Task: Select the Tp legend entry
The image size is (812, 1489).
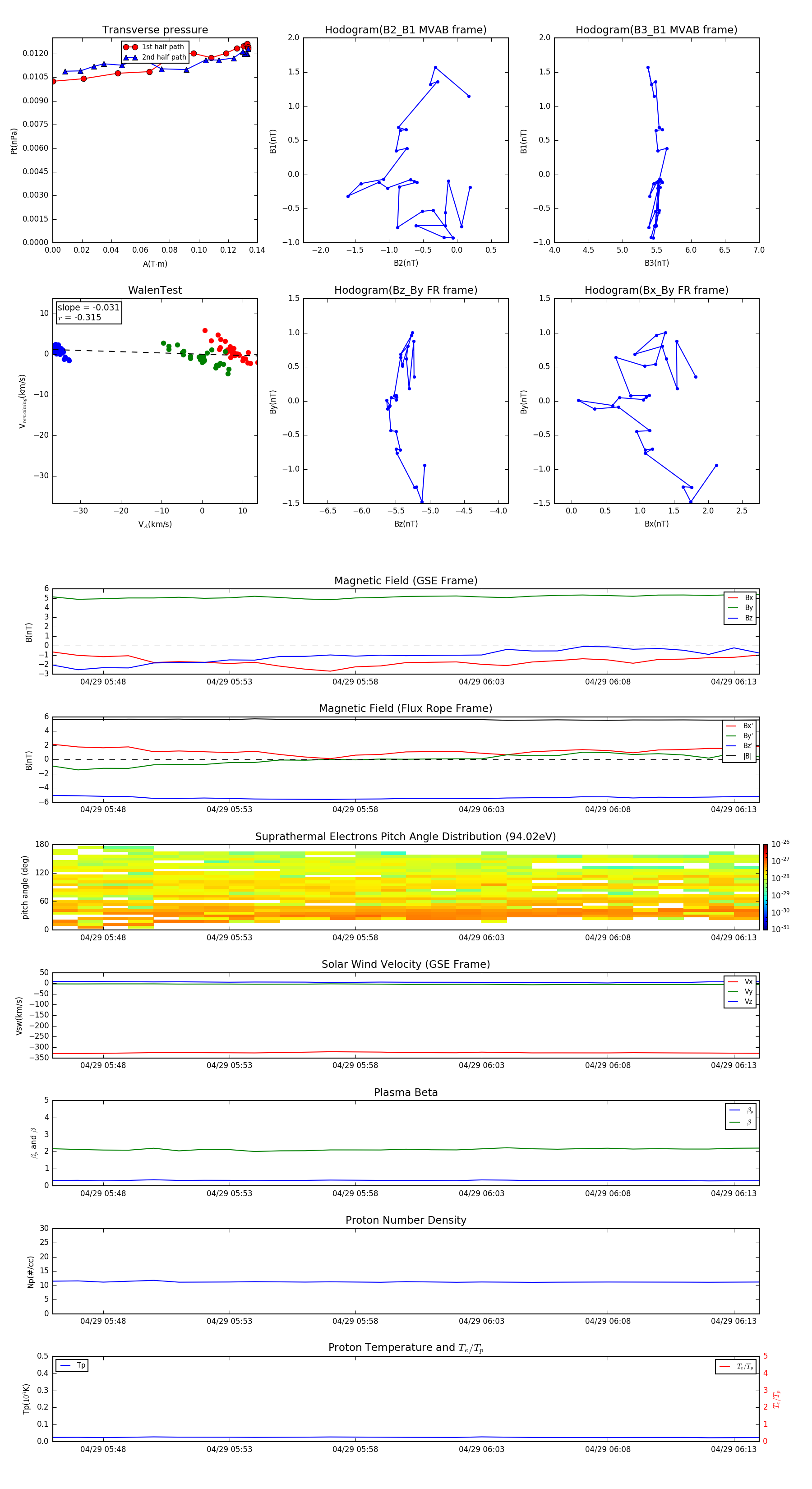Action: tap(72, 1366)
